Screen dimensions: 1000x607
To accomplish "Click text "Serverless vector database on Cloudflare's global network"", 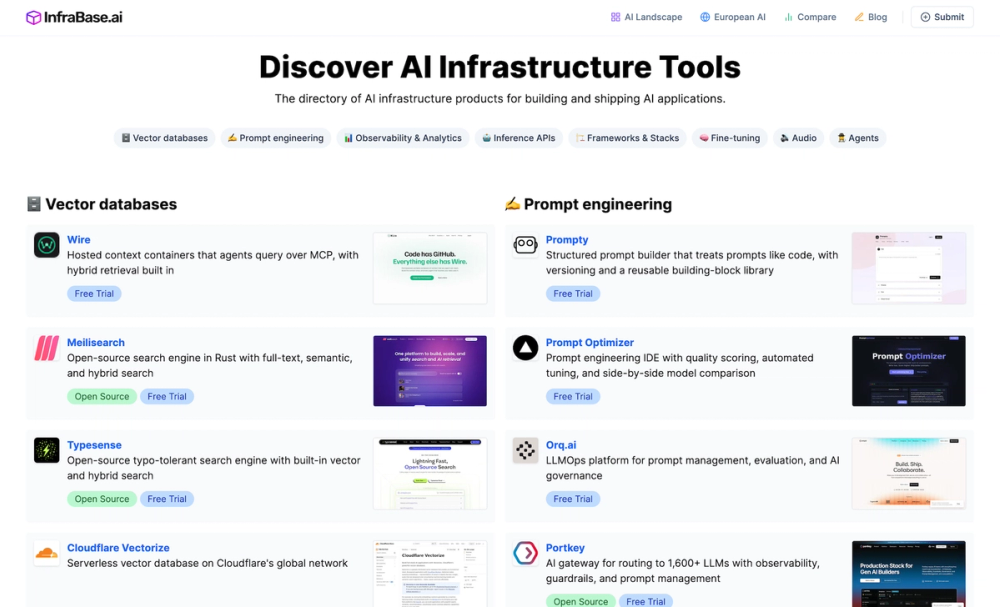I will tap(207, 564).
